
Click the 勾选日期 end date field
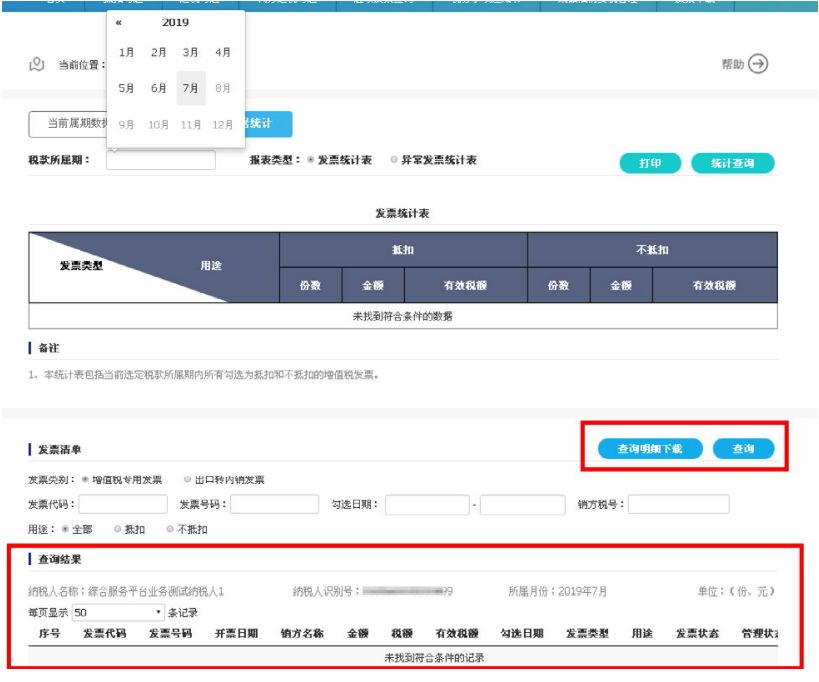click(x=522, y=505)
